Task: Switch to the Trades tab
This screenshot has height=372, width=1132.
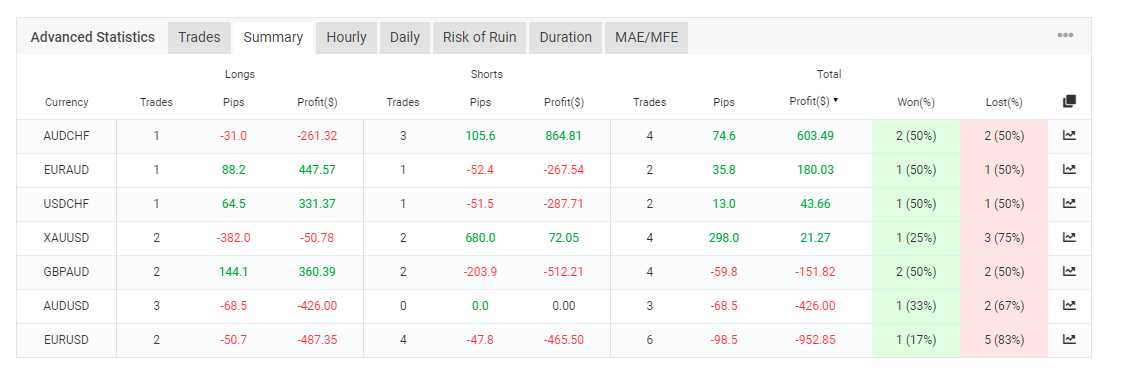Action: point(199,38)
